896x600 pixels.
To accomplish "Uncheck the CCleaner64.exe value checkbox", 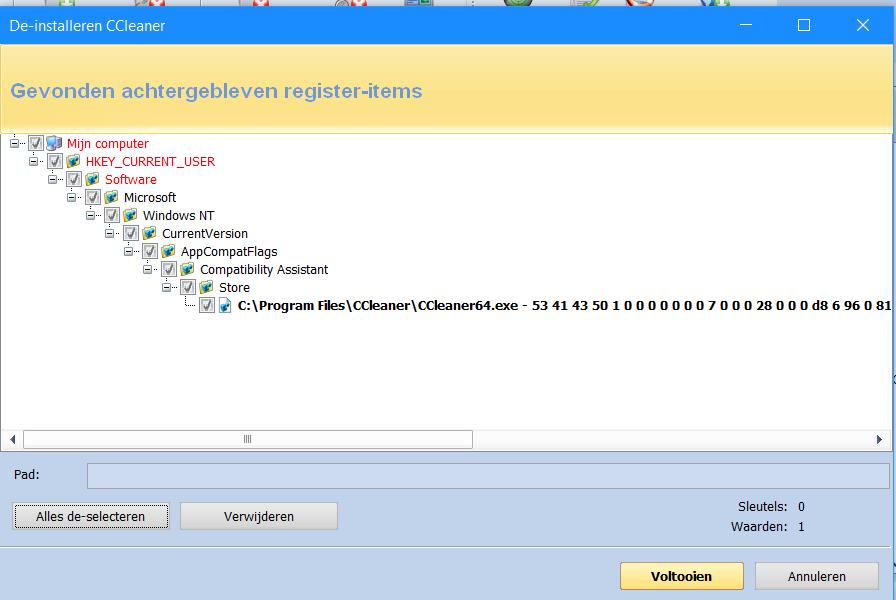I will [206, 305].
